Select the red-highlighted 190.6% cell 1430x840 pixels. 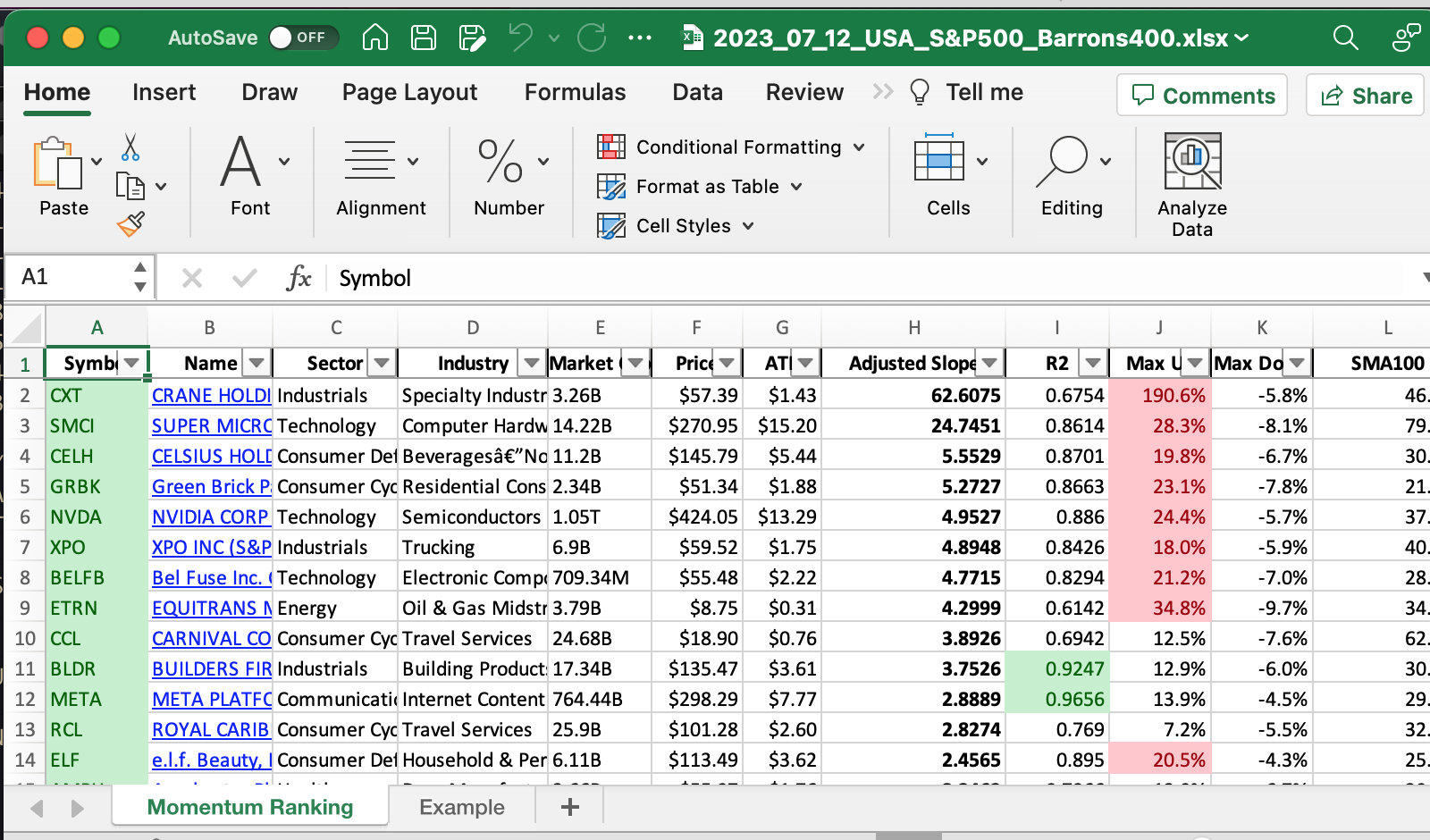(1160, 395)
